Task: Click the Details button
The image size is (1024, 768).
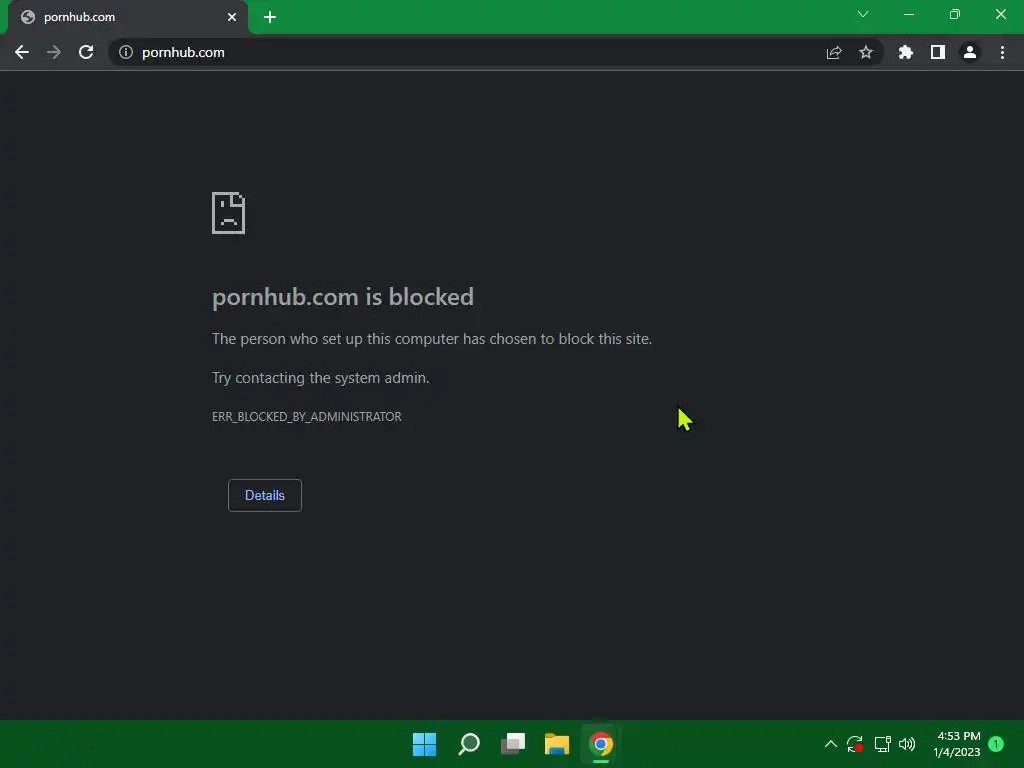Action: tap(264, 495)
